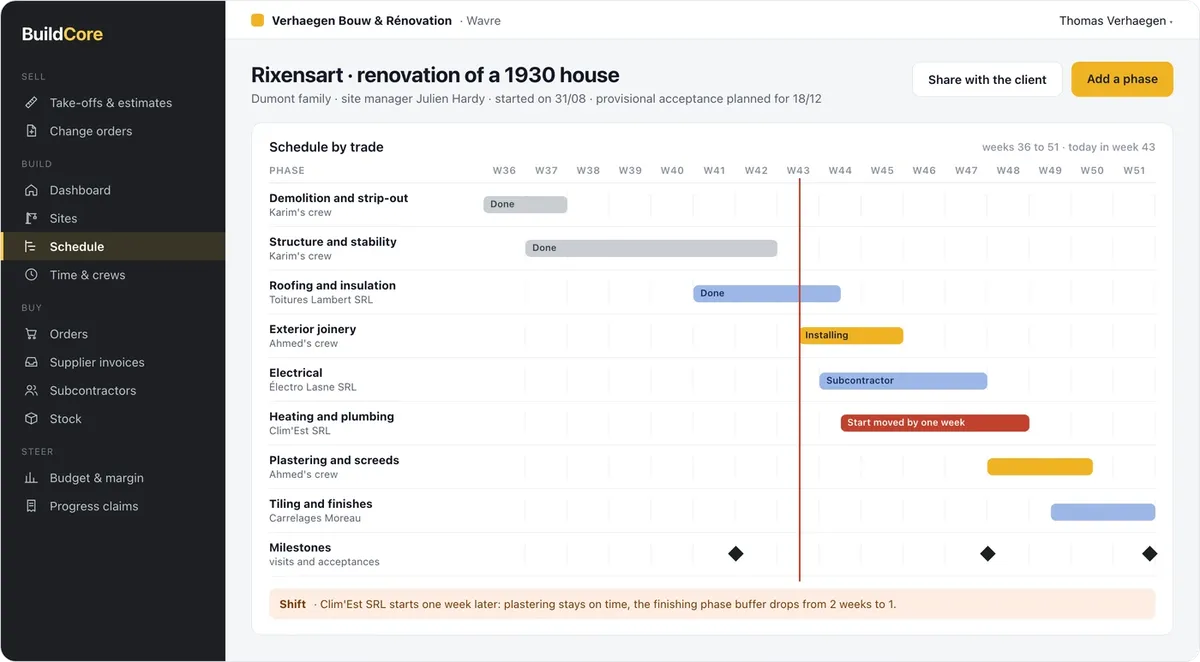This screenshot has height=662, width=1200.
Task: Click the Milestones row label
Action: pyautogui.click(x=300, y=548)
